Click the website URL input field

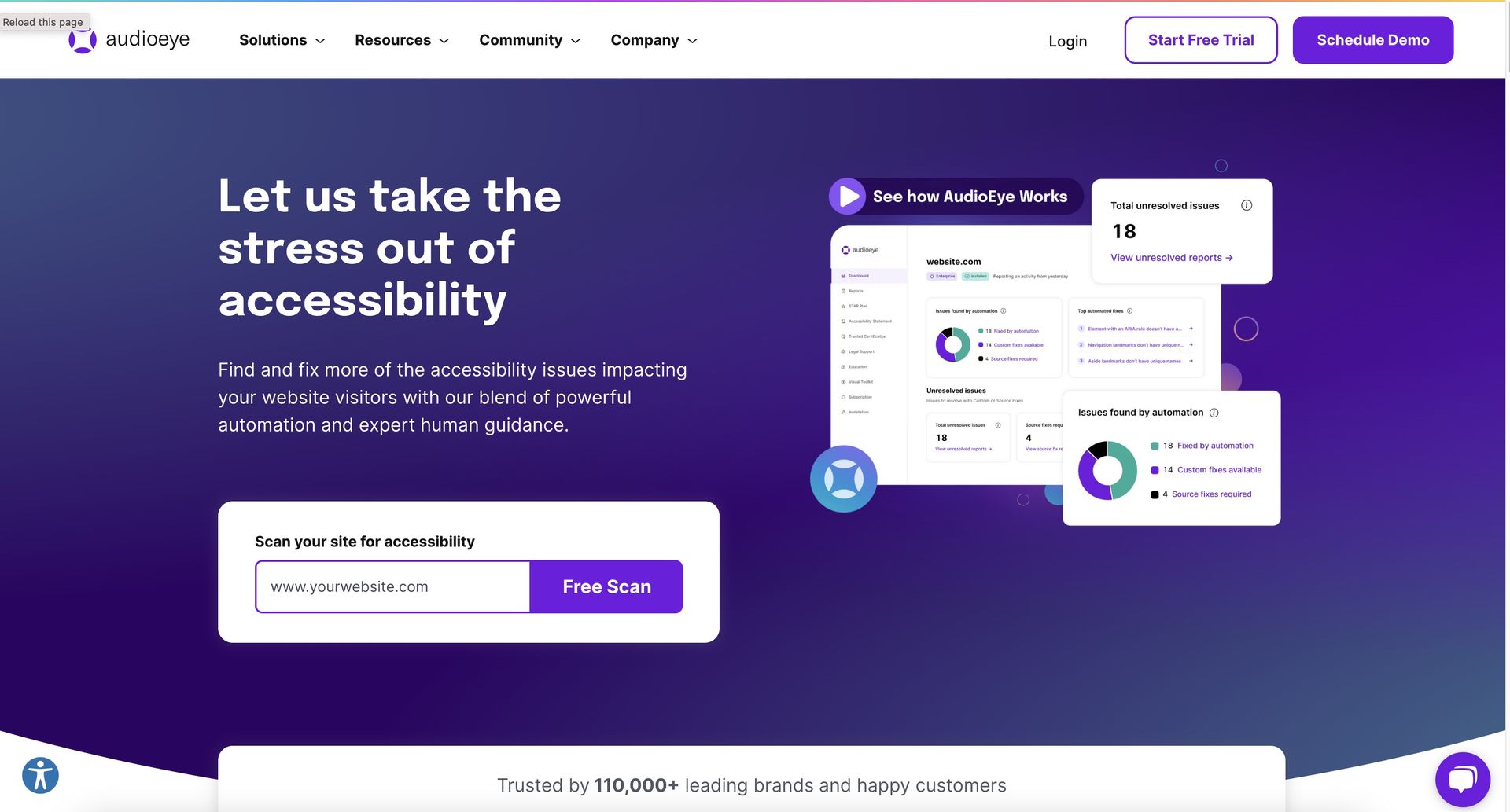[x=392, y=586]
